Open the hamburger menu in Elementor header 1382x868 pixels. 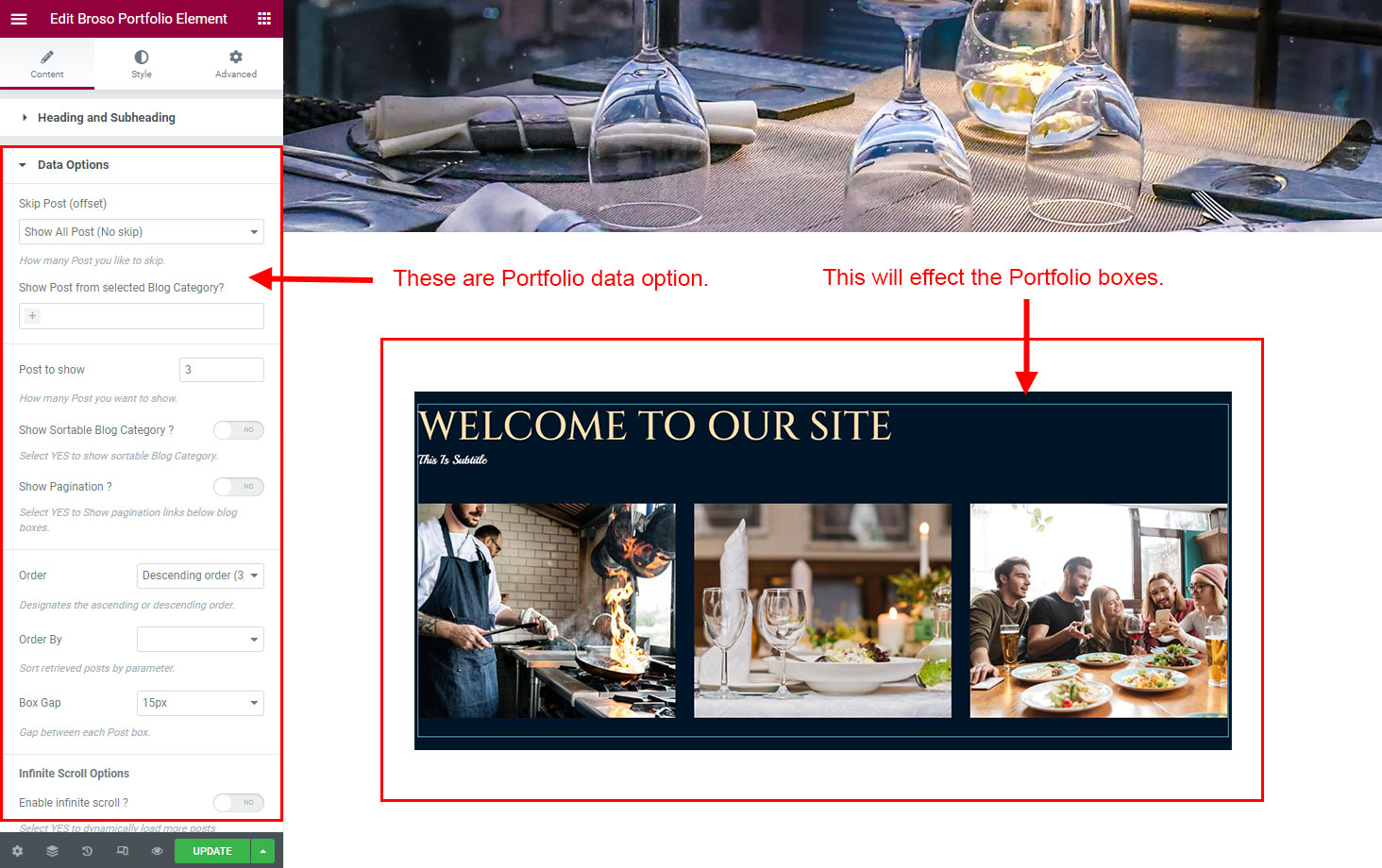19,19
